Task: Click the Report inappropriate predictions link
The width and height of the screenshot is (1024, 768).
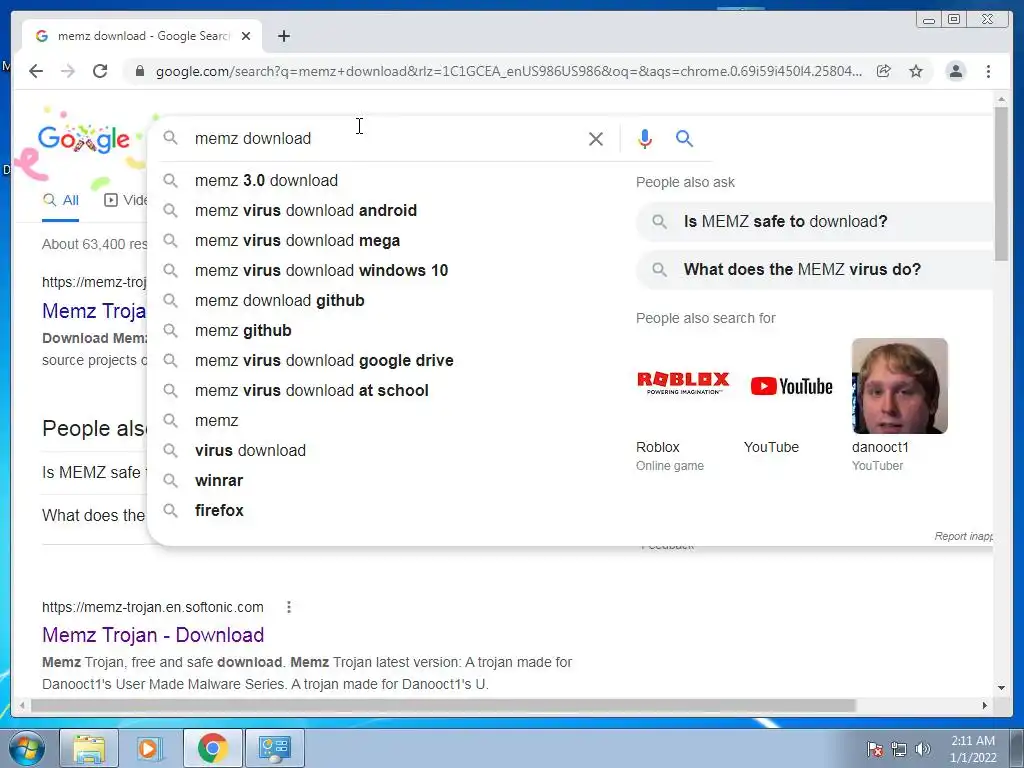Action: (x=963, y=536)
